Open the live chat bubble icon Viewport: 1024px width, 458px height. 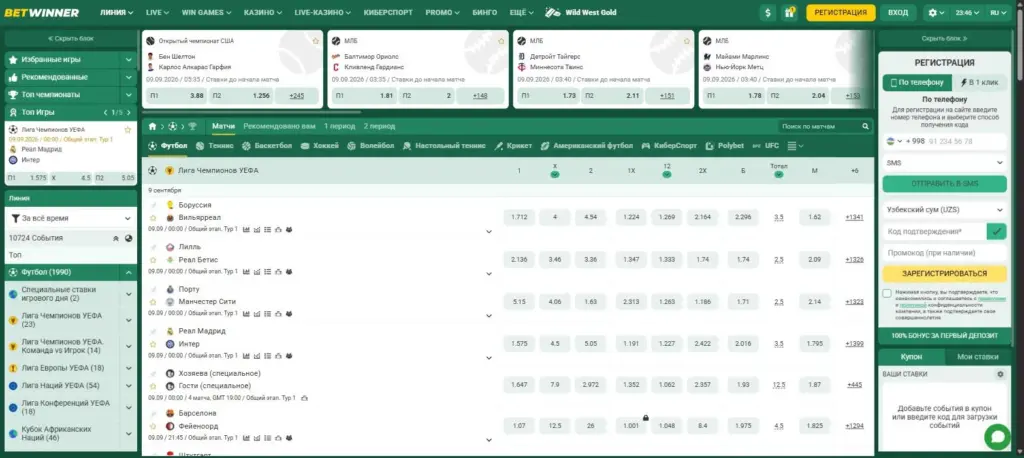[997, 437]
